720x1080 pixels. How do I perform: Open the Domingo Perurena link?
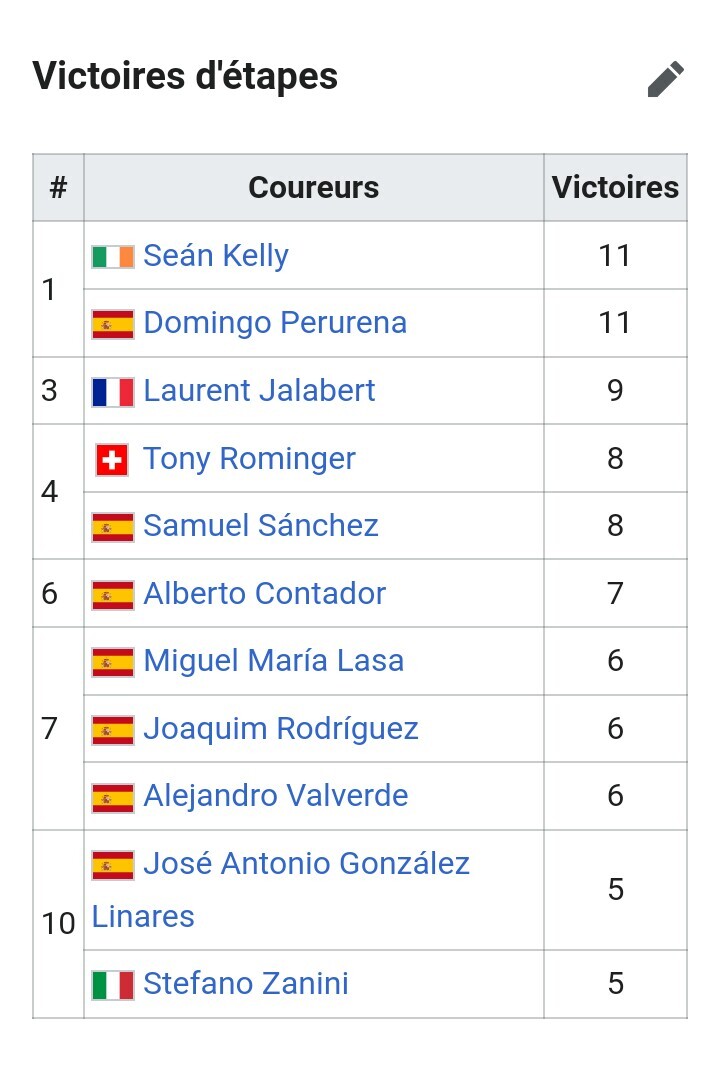[x=275, y=323]
